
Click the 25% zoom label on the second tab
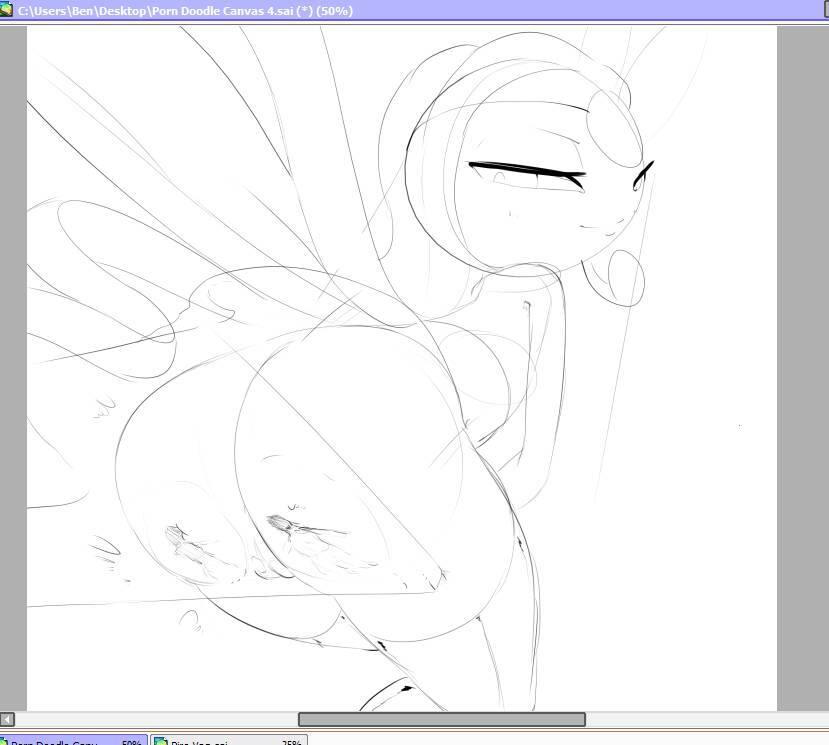click(x=291, y=742)
